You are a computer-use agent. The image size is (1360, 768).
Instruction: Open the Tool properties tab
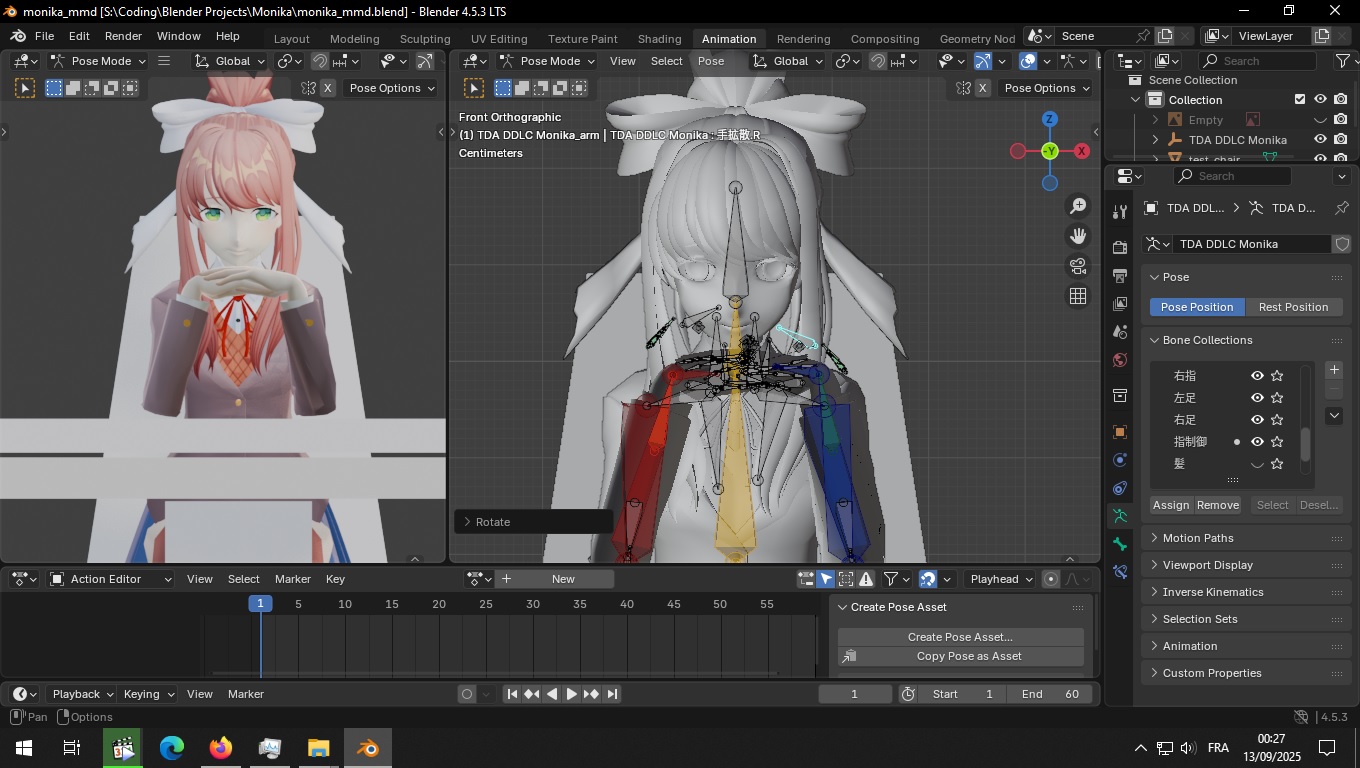point(1120,211)
